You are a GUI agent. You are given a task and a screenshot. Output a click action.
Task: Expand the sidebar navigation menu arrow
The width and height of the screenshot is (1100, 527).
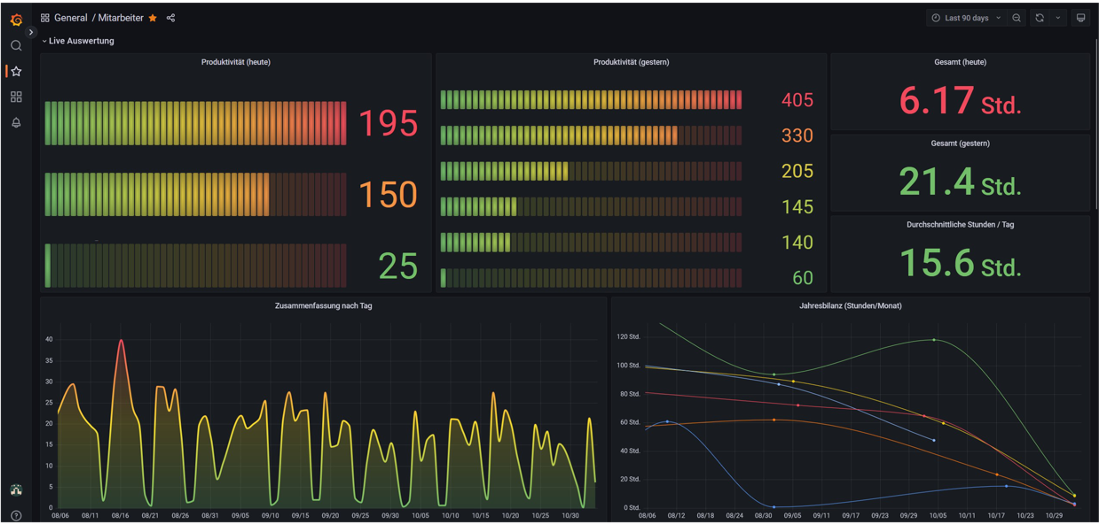tap(31, 32)
